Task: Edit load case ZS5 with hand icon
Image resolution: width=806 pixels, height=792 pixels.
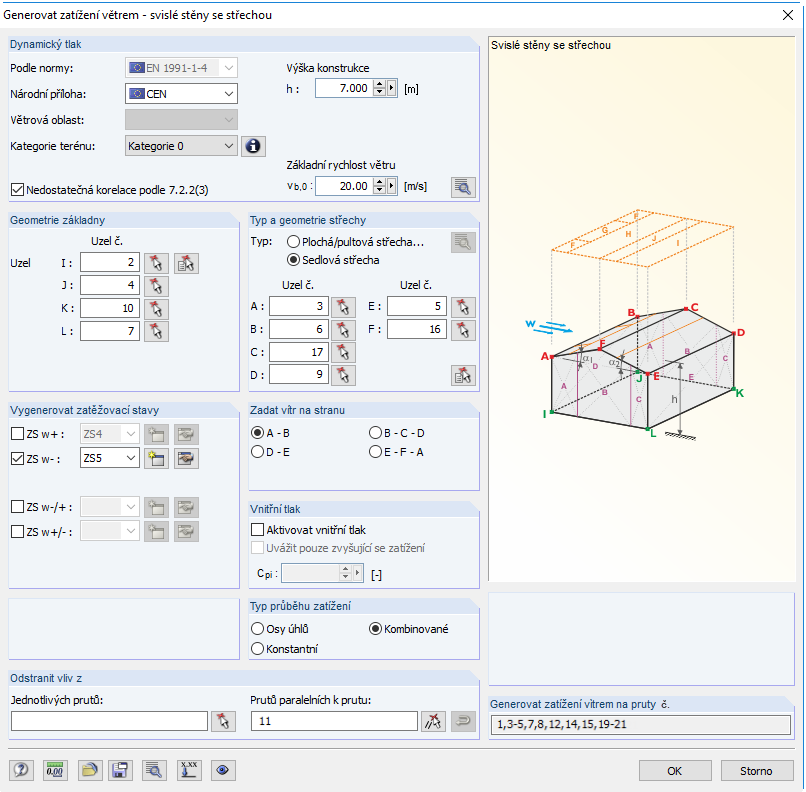Action: tap(186, 458)
